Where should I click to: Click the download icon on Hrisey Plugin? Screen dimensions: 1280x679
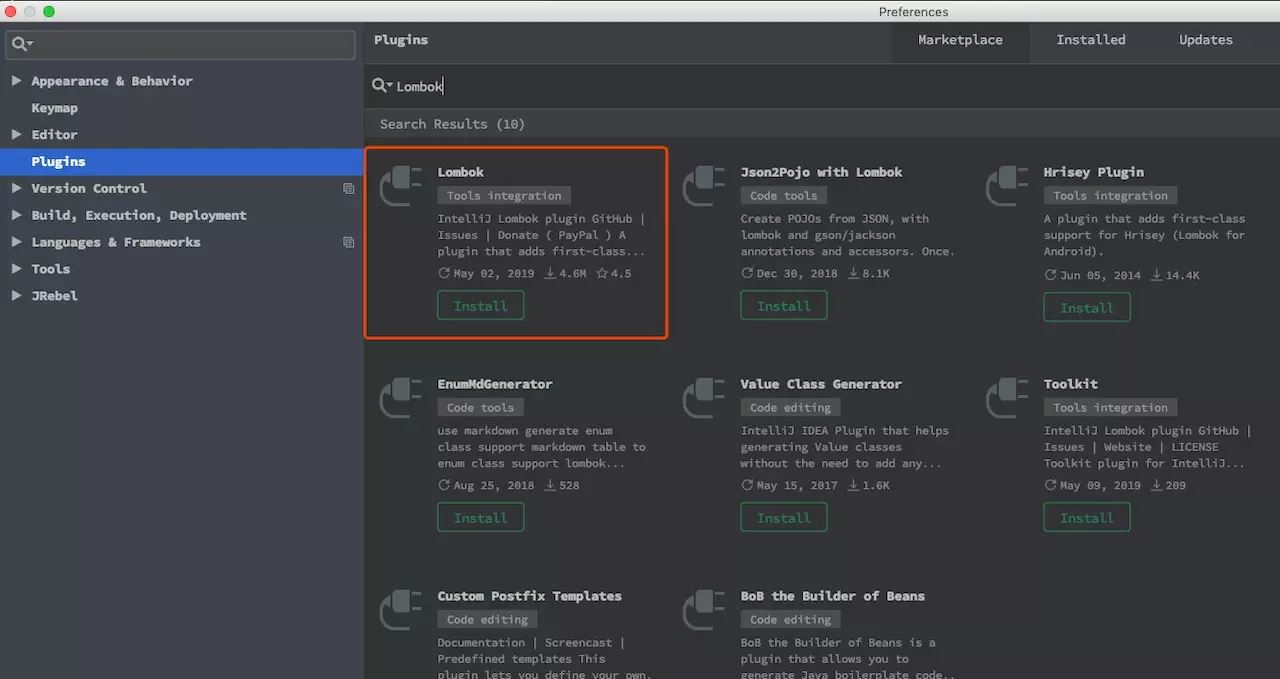point(1156,275)
